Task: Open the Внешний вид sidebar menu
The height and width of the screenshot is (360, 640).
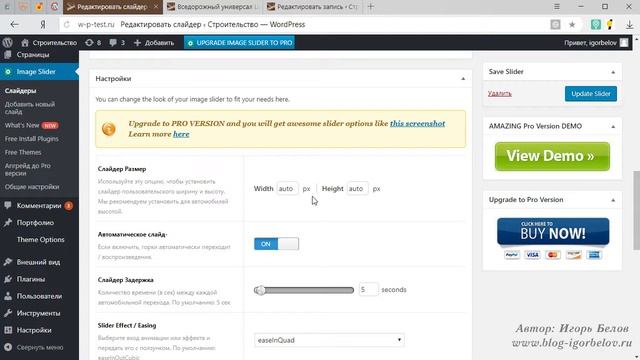Action: [38, 262]
